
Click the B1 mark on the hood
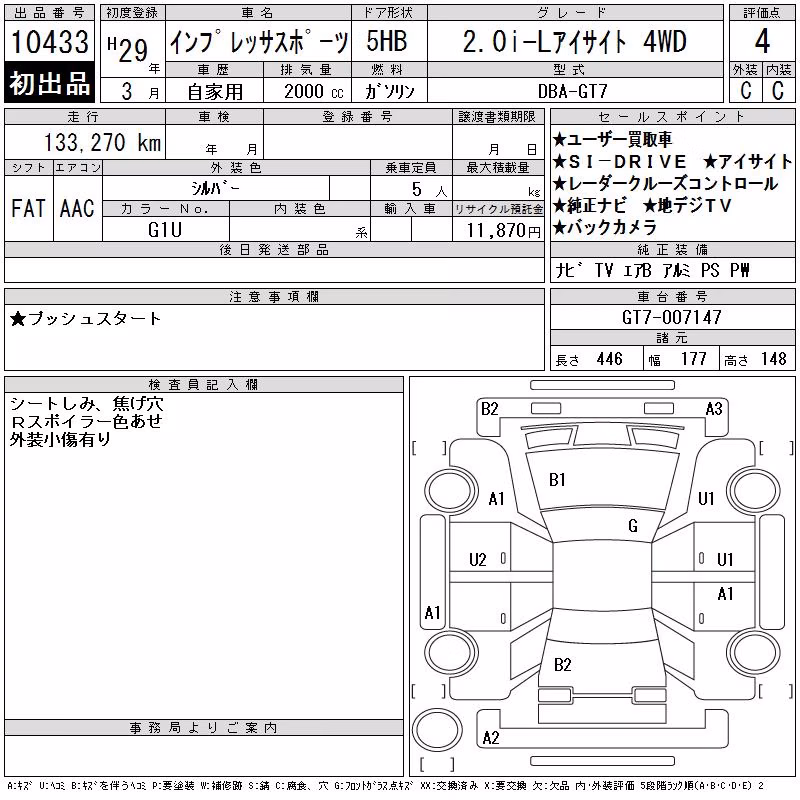tap(557, 480)
